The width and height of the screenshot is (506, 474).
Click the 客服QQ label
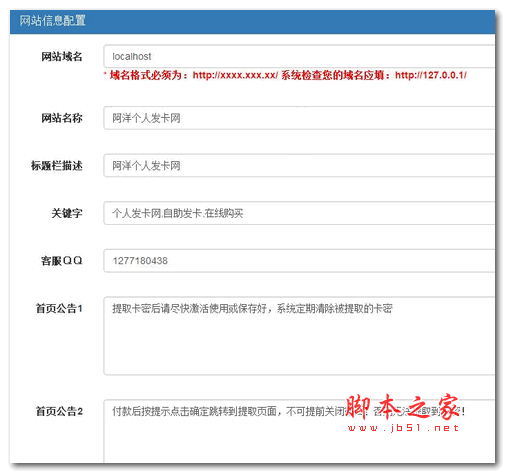pyautogui.click(x=62, y=261)
